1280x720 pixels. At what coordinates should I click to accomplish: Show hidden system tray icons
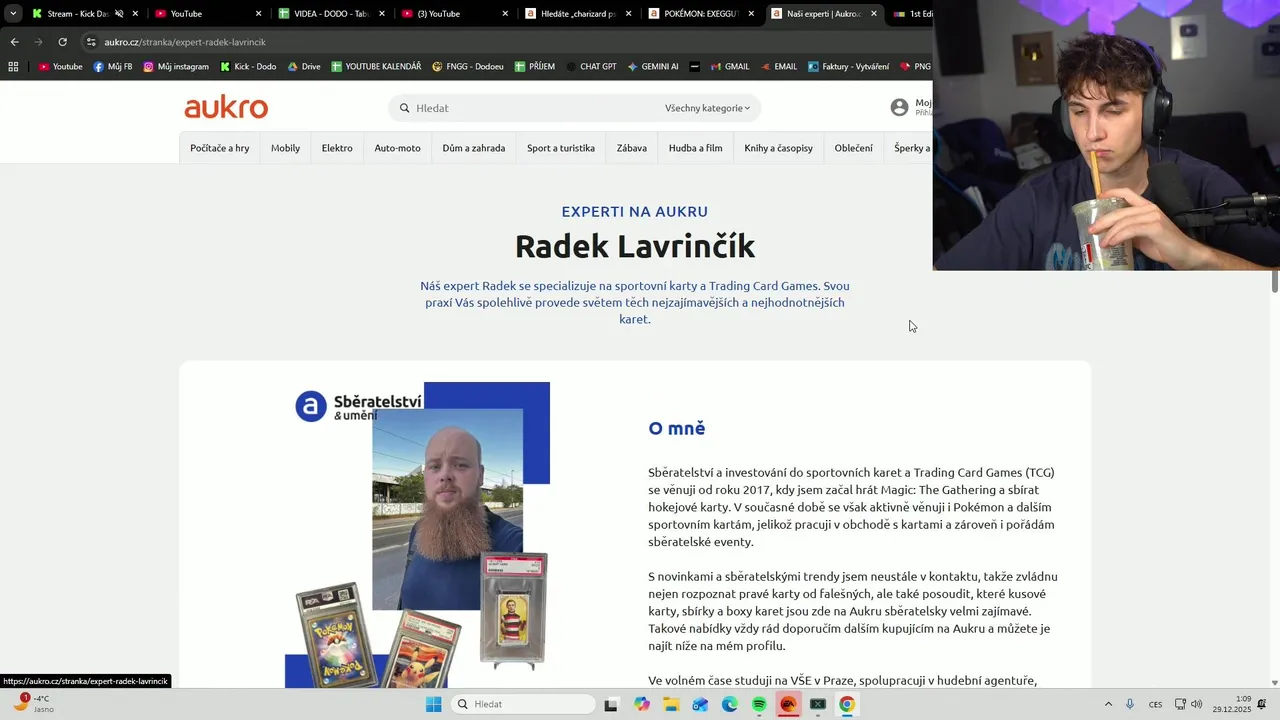[1108, 704]
